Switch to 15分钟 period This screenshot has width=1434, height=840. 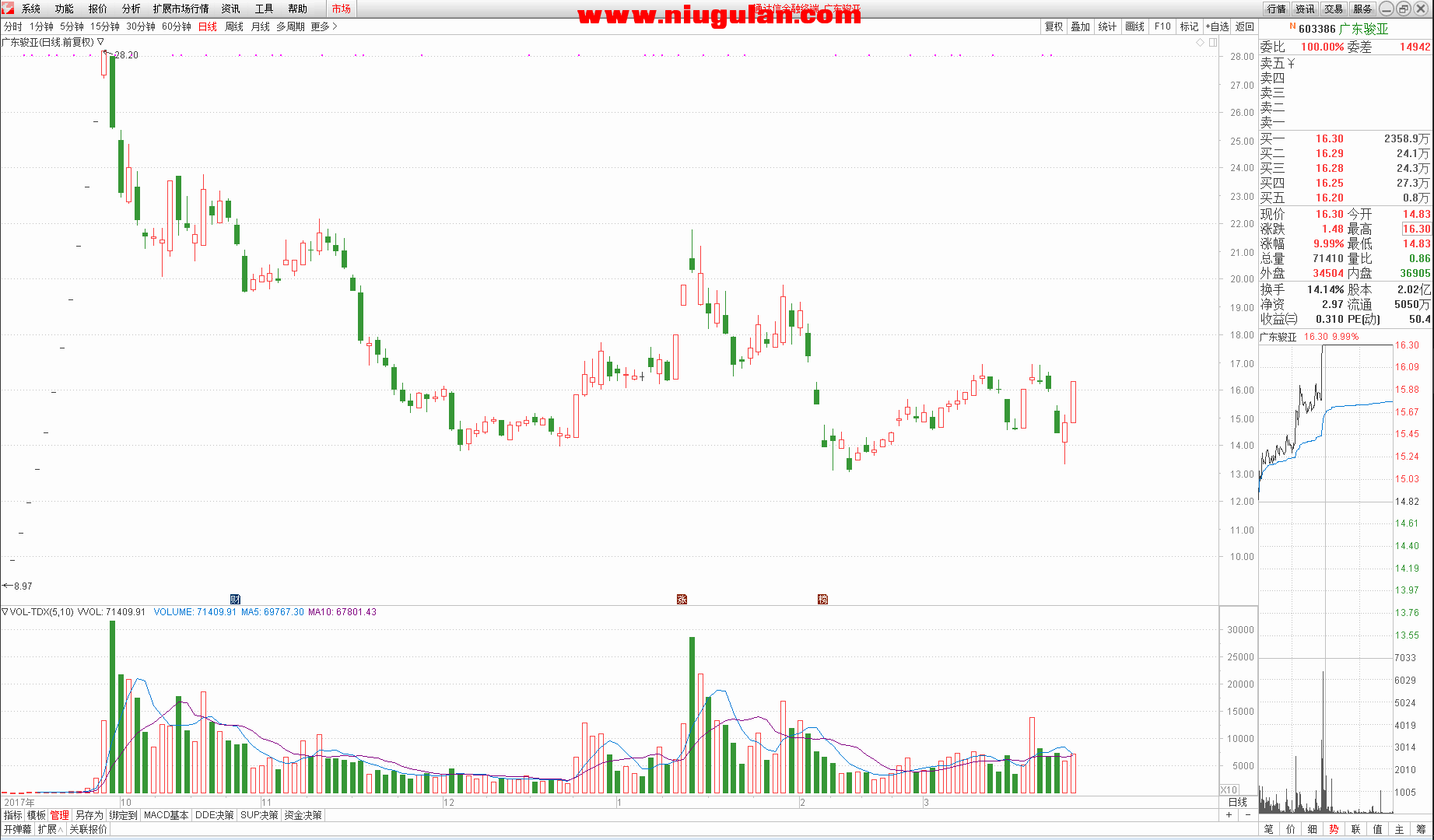click(105, 26)
